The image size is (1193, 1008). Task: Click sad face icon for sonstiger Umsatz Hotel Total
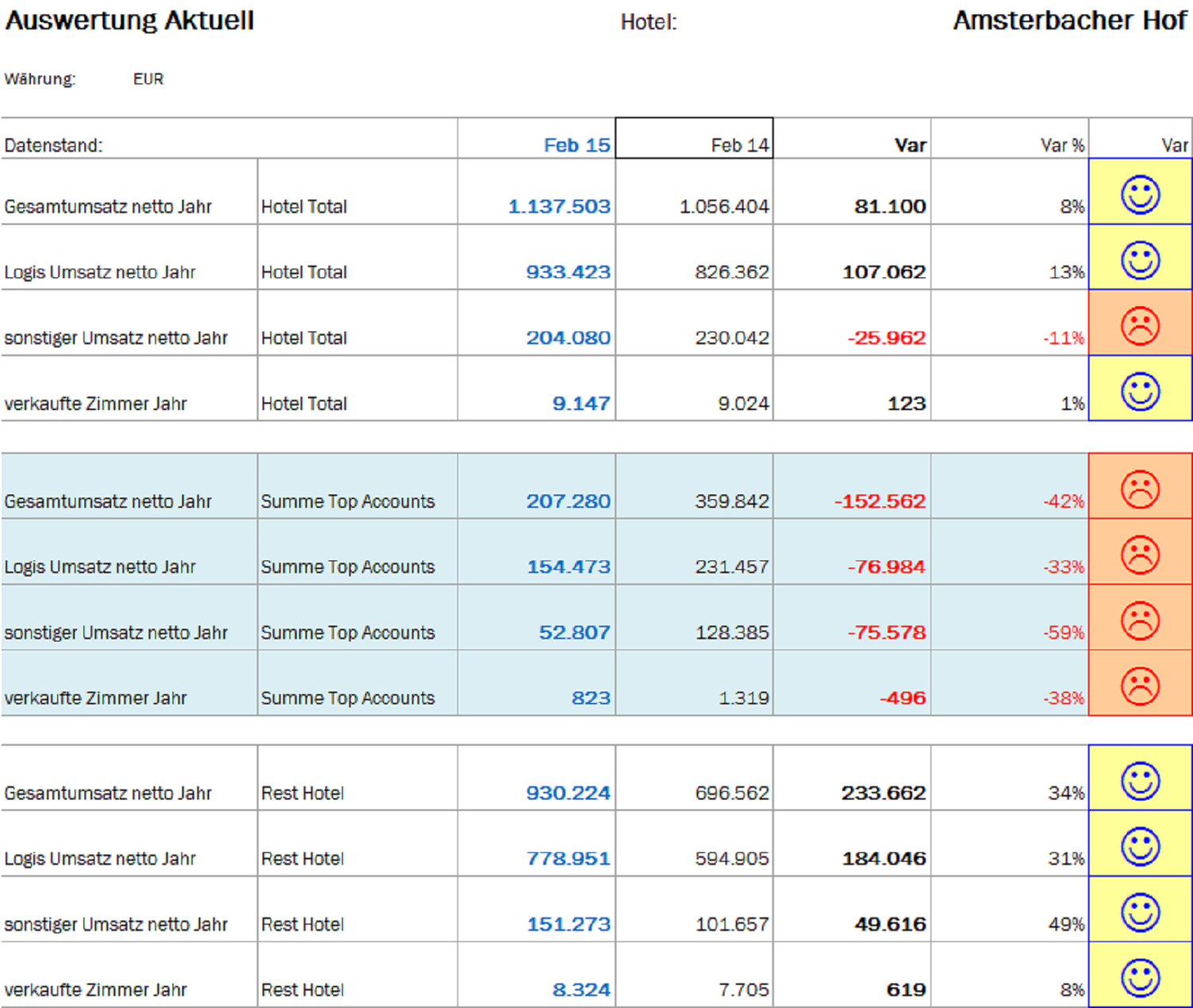(1141, 326)
